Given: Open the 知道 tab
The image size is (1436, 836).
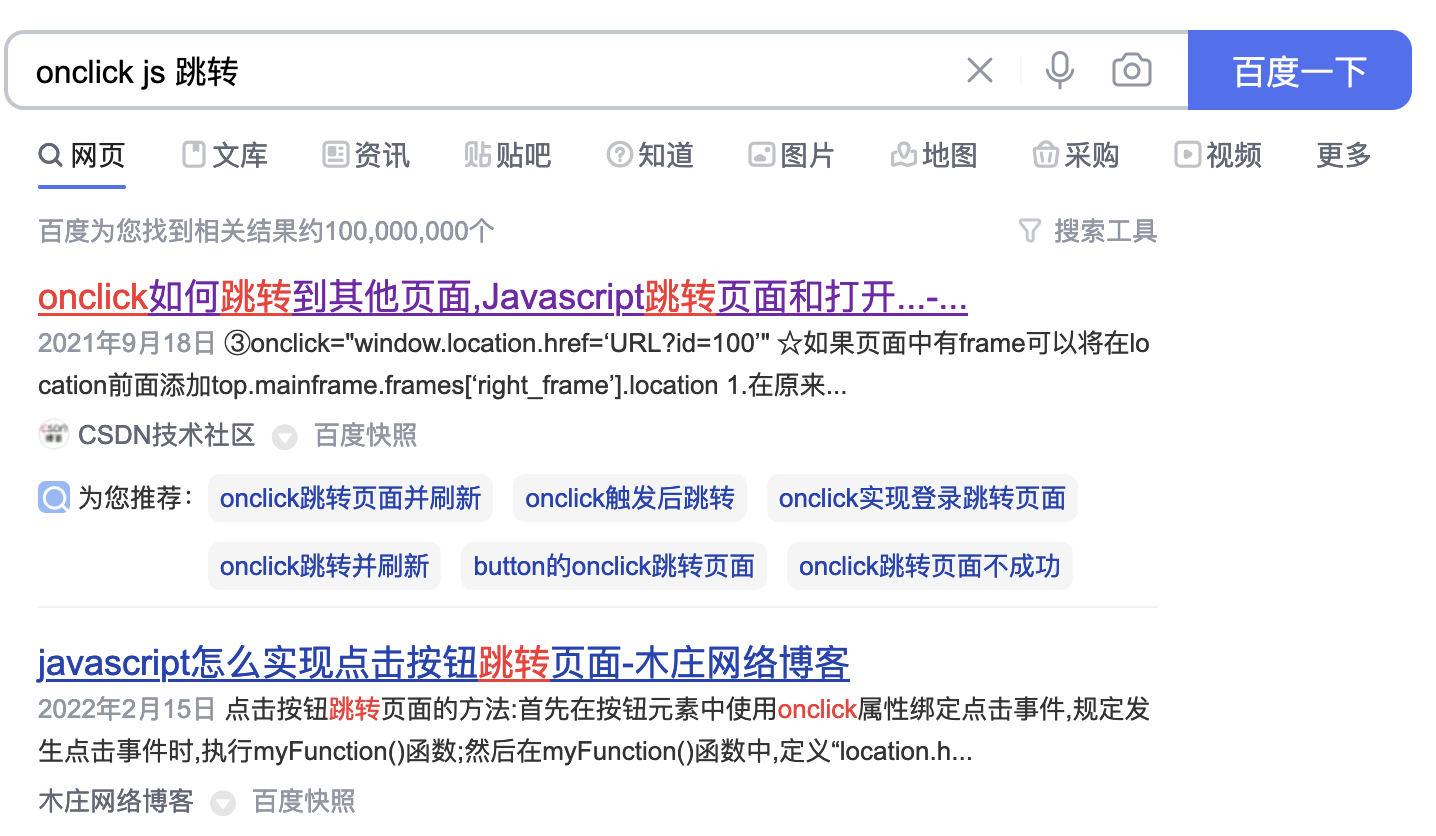Looking at the screenshot, I should click(650, 155).
